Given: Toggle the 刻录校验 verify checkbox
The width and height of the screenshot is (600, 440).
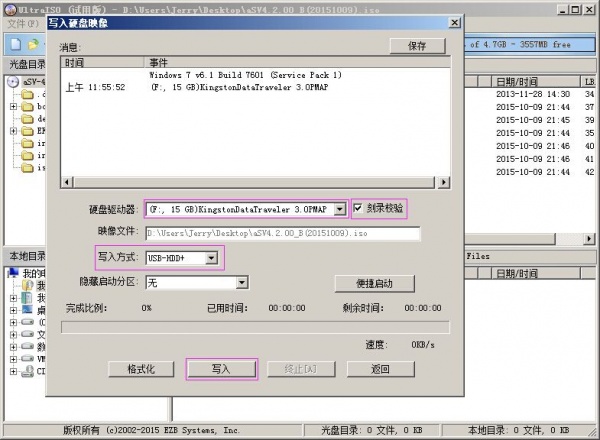Looking at the screenshot, I should coord(357,208).
